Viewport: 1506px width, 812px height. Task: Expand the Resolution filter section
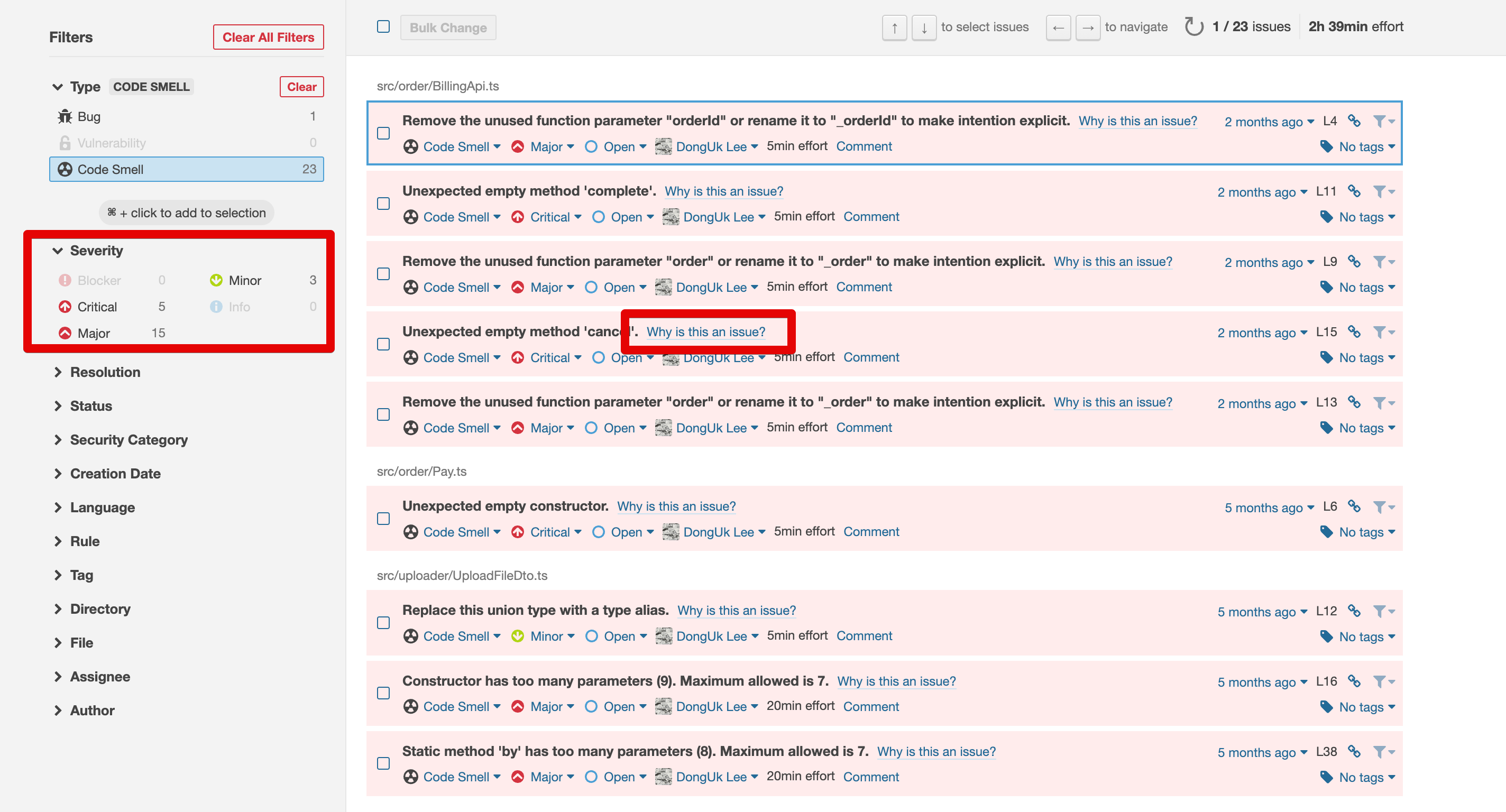(x=105, y=372)
